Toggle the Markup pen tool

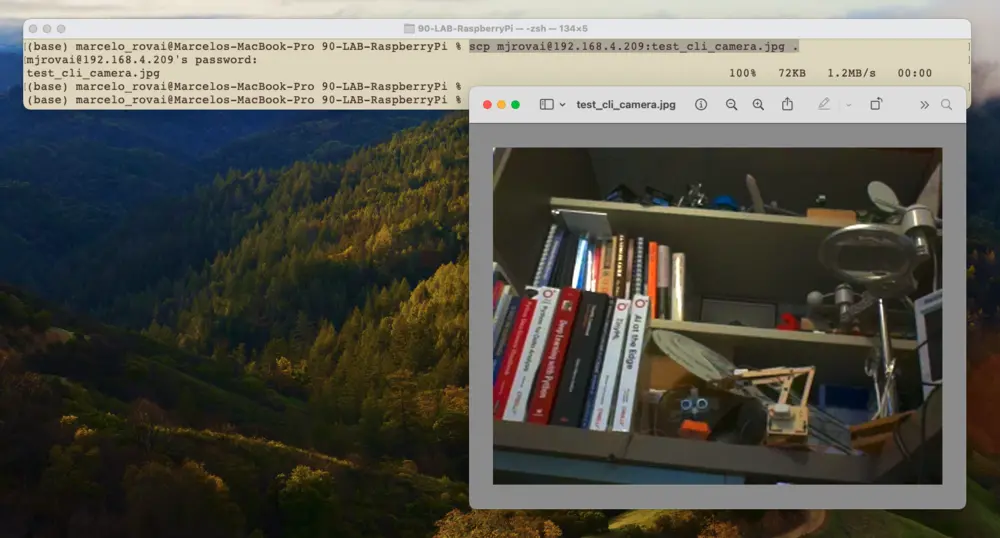(824, 104)
